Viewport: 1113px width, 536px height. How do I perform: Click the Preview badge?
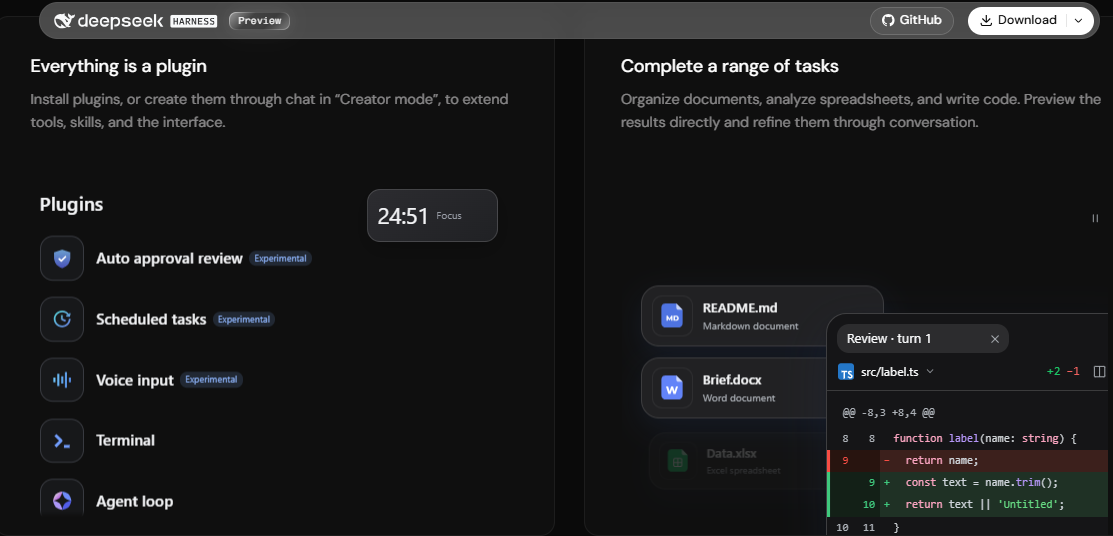(x=259, y=21)
